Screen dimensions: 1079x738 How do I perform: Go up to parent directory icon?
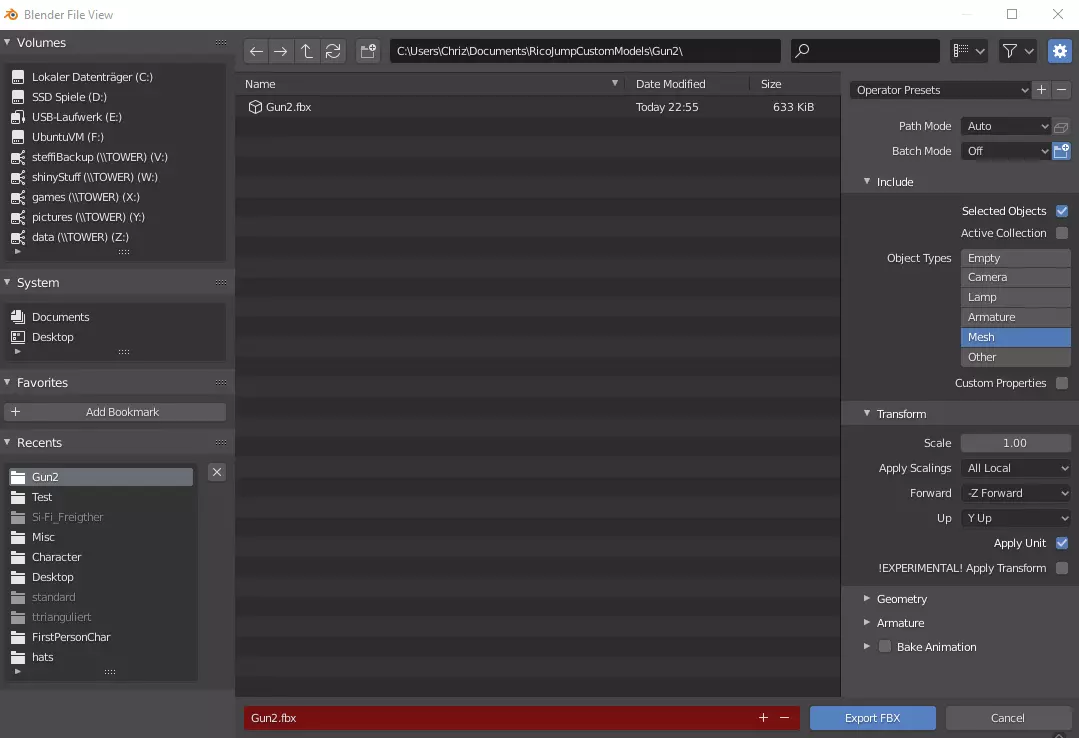tap(307, 51)
